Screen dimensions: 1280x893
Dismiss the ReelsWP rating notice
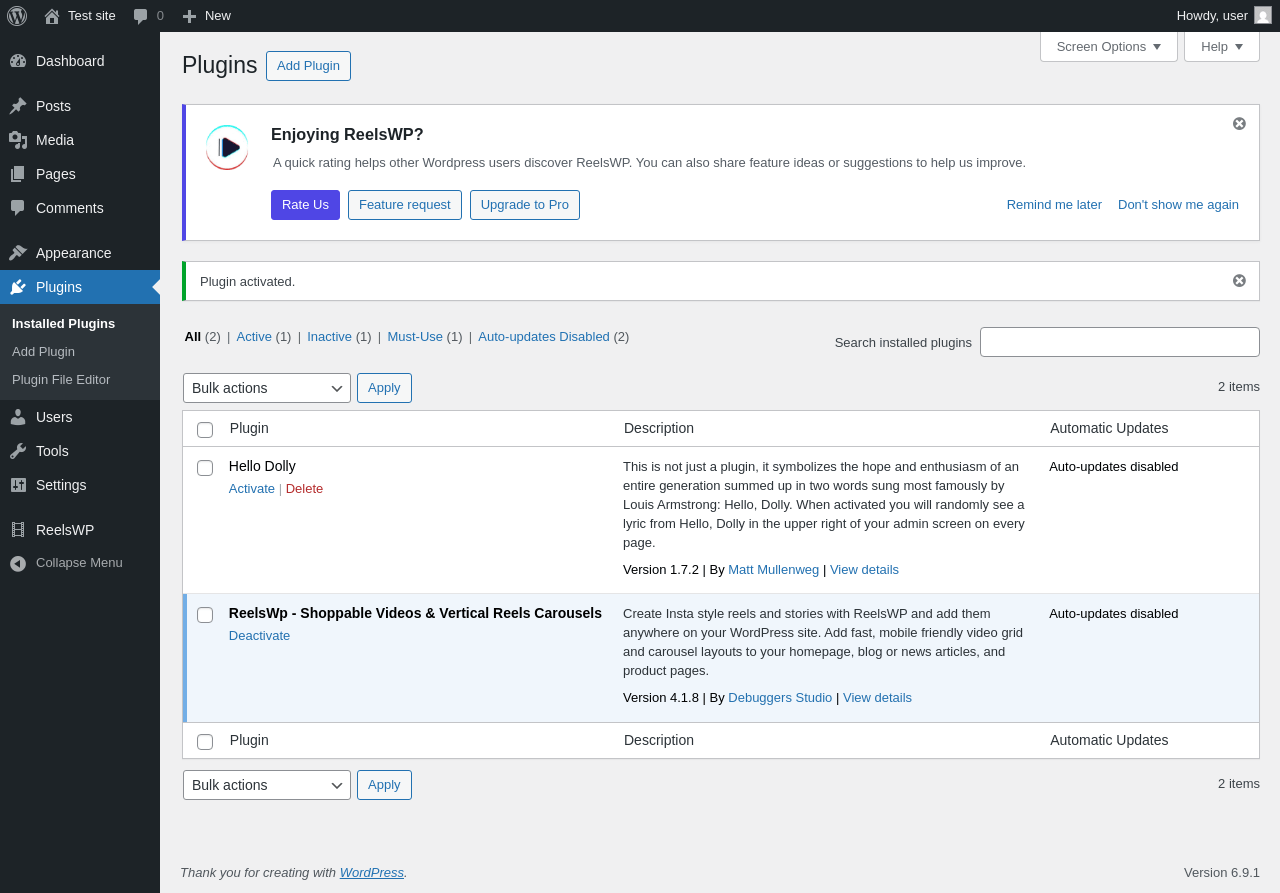point(1239,124)
